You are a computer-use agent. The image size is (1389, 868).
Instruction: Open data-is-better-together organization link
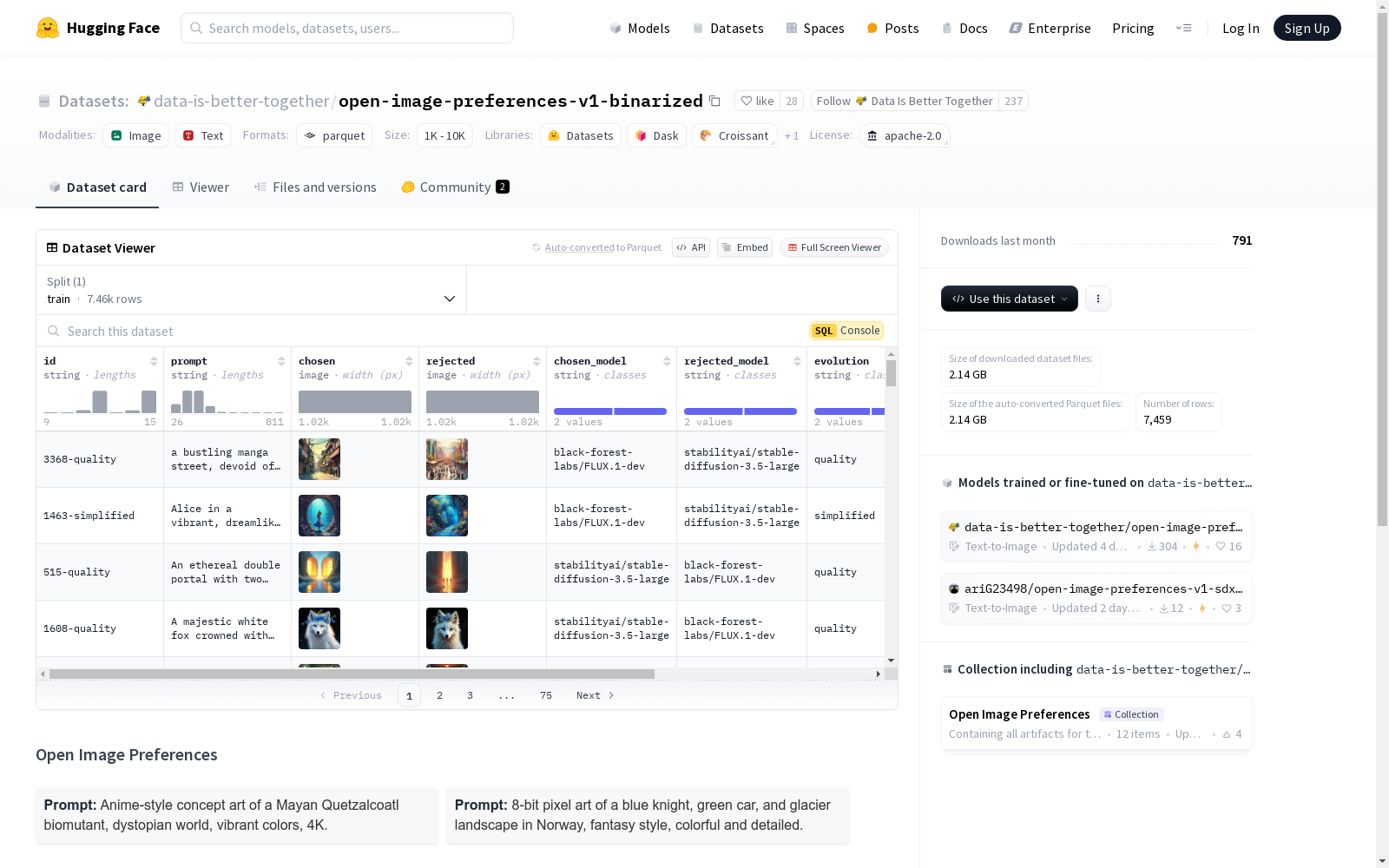point(240,101)
